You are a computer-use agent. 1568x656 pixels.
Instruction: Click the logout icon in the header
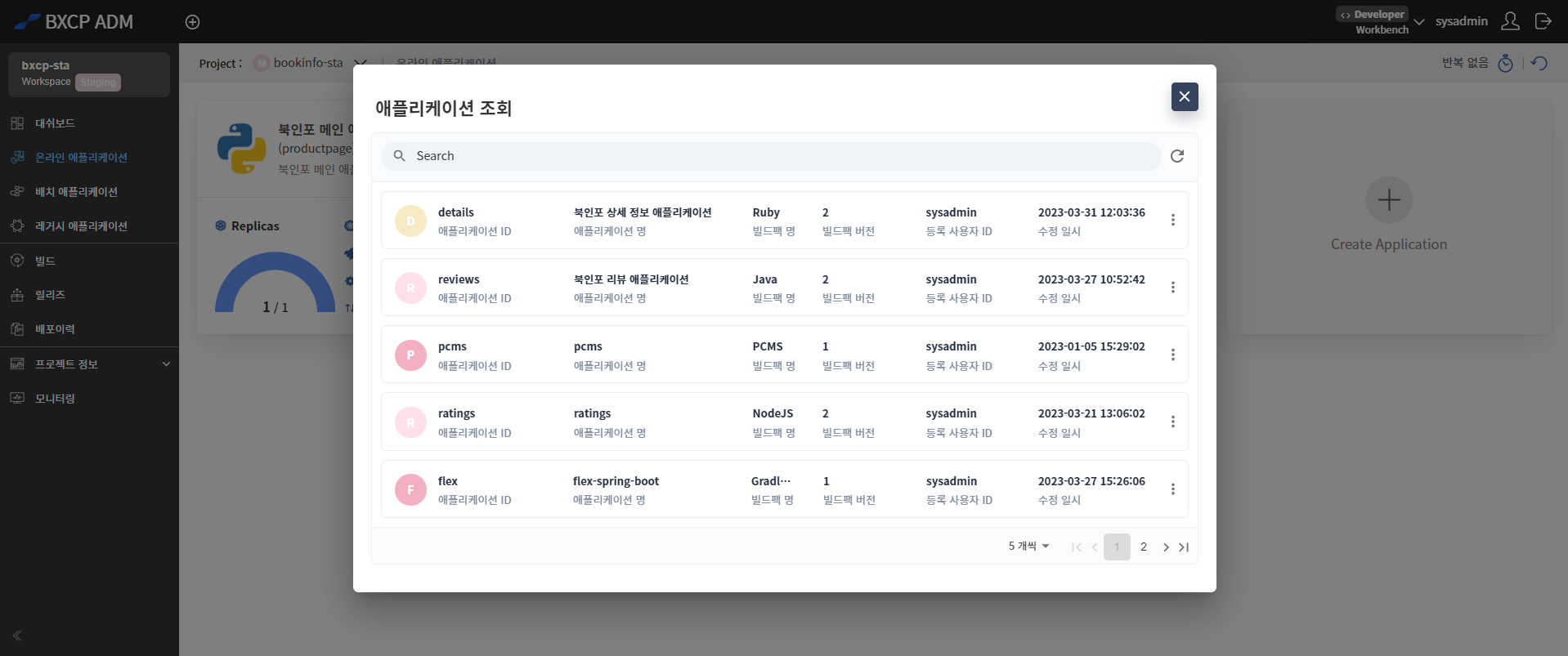(1543, 21)
